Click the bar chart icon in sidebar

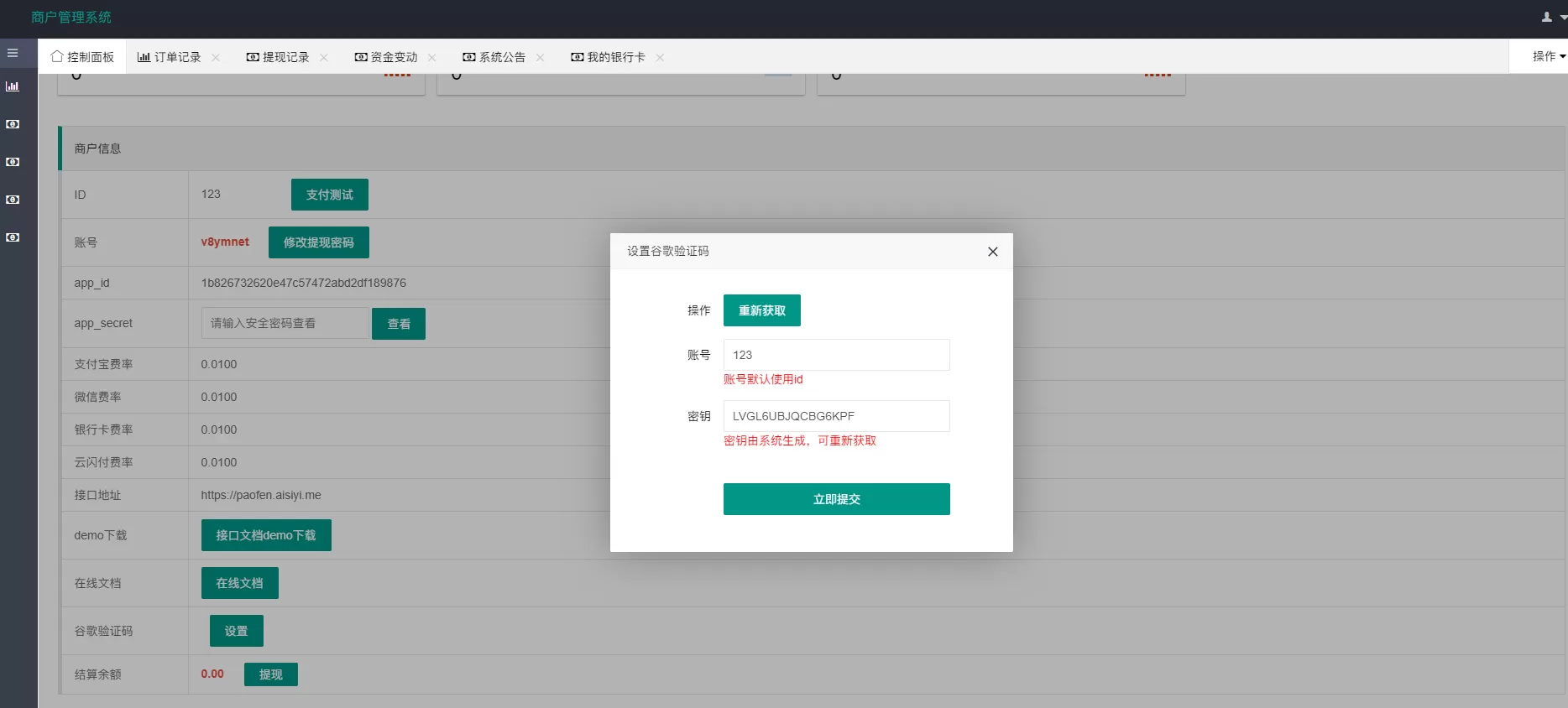(13, 86)
